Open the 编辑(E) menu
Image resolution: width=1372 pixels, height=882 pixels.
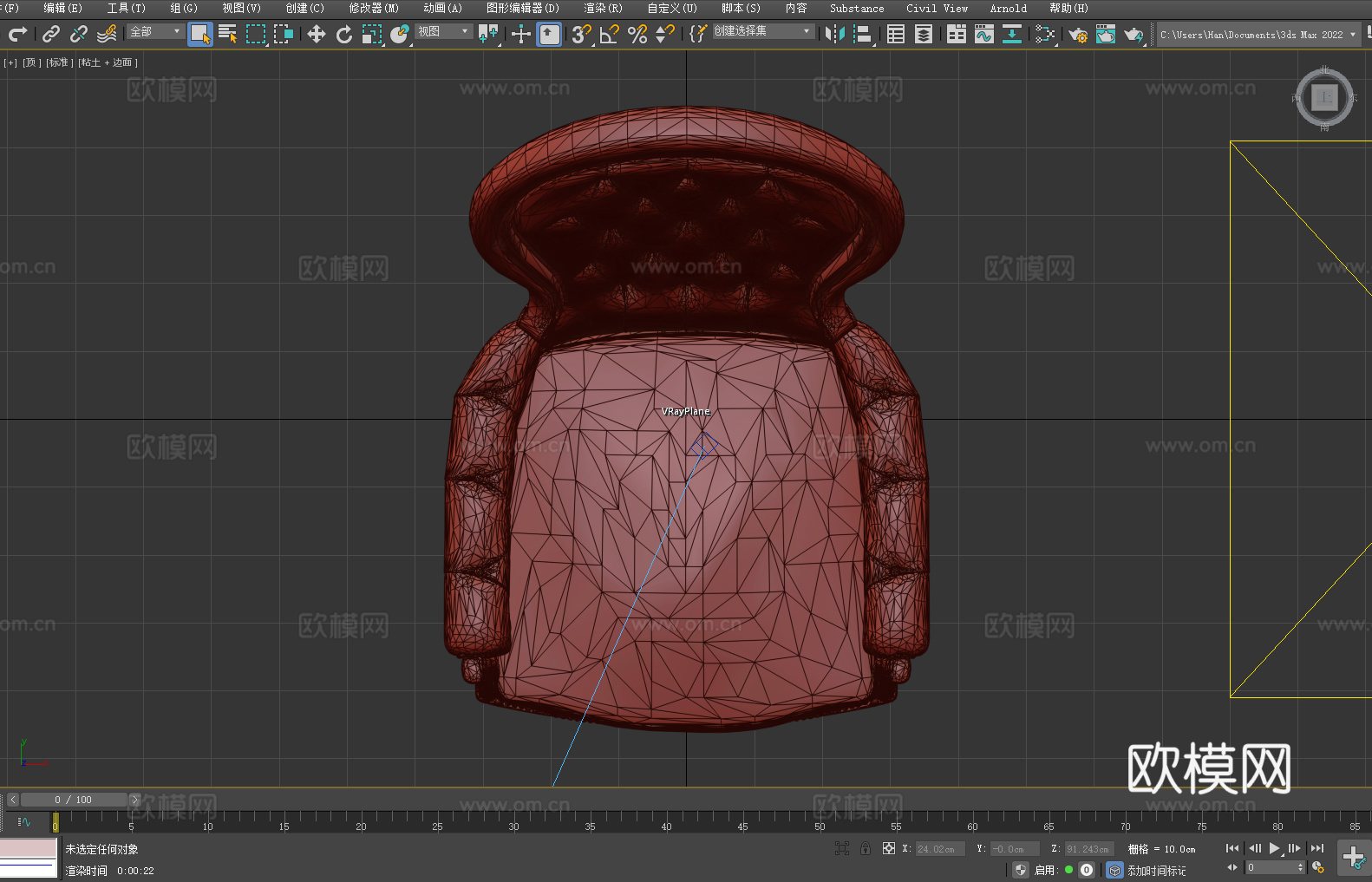point(62,8)
